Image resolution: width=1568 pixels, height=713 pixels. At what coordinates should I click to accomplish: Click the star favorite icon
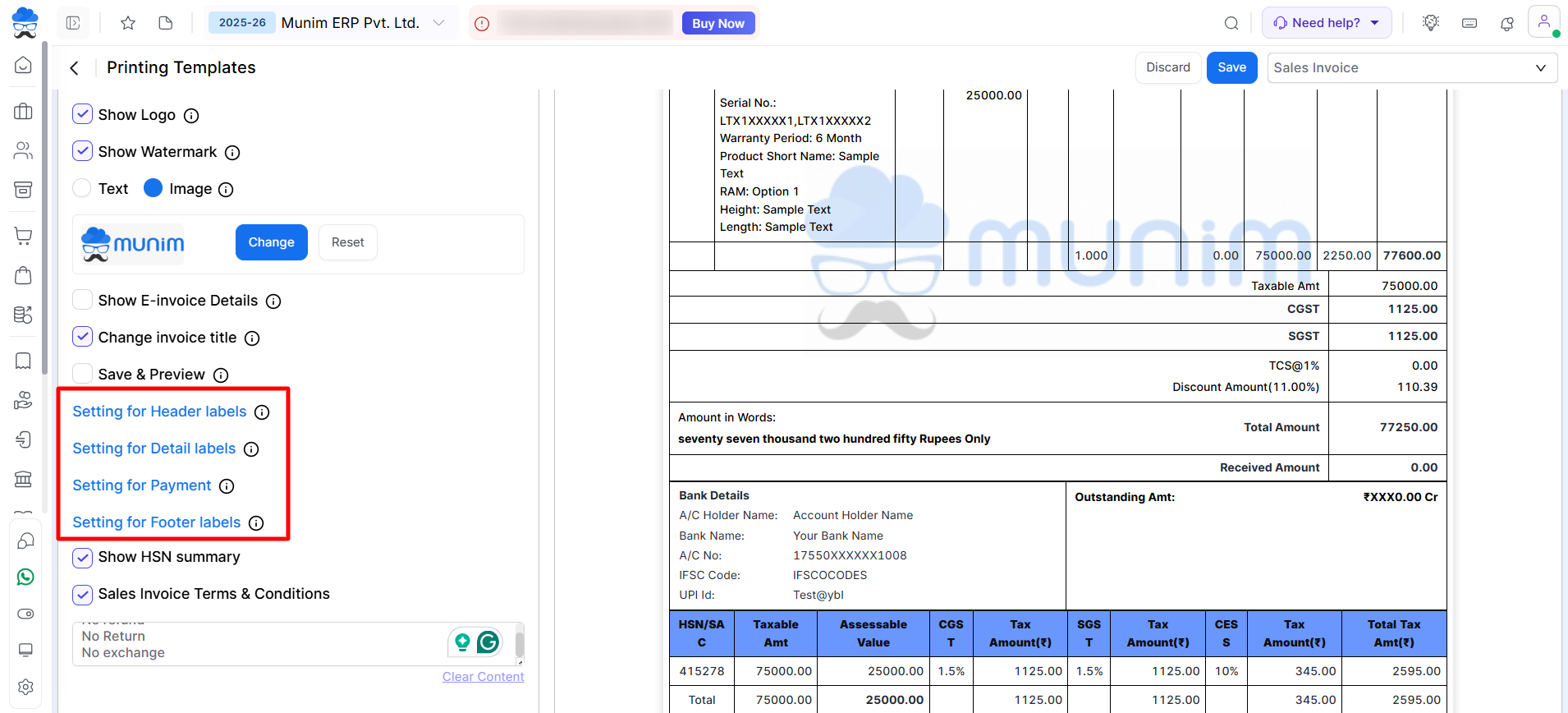pos(128,23)
